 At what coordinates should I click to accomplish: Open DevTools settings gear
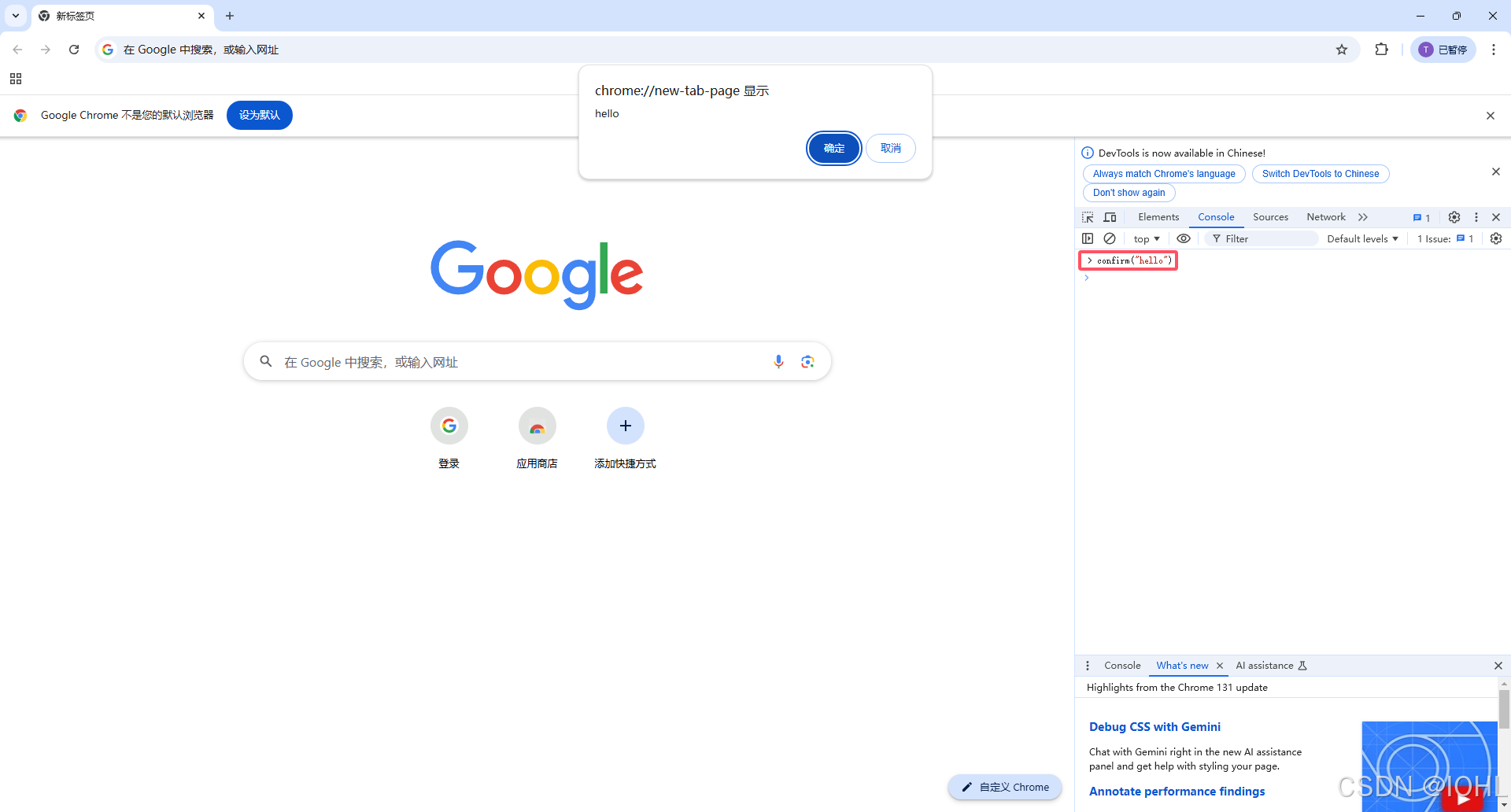coord(1454,217)
